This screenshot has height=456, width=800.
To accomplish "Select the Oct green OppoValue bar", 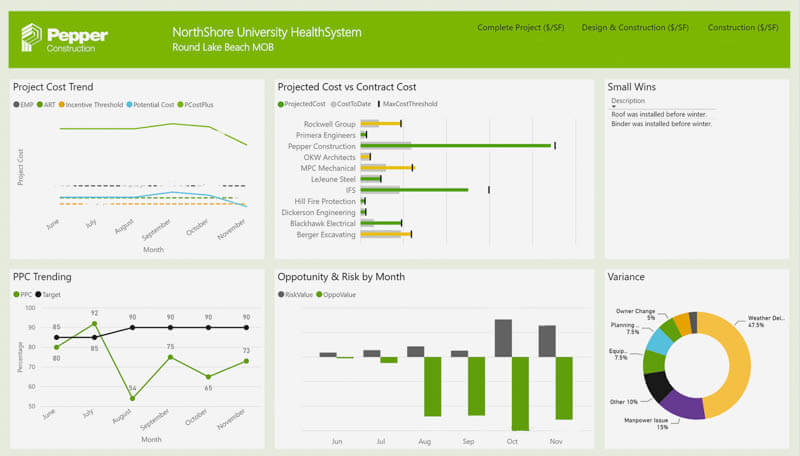I will point(520,394).
